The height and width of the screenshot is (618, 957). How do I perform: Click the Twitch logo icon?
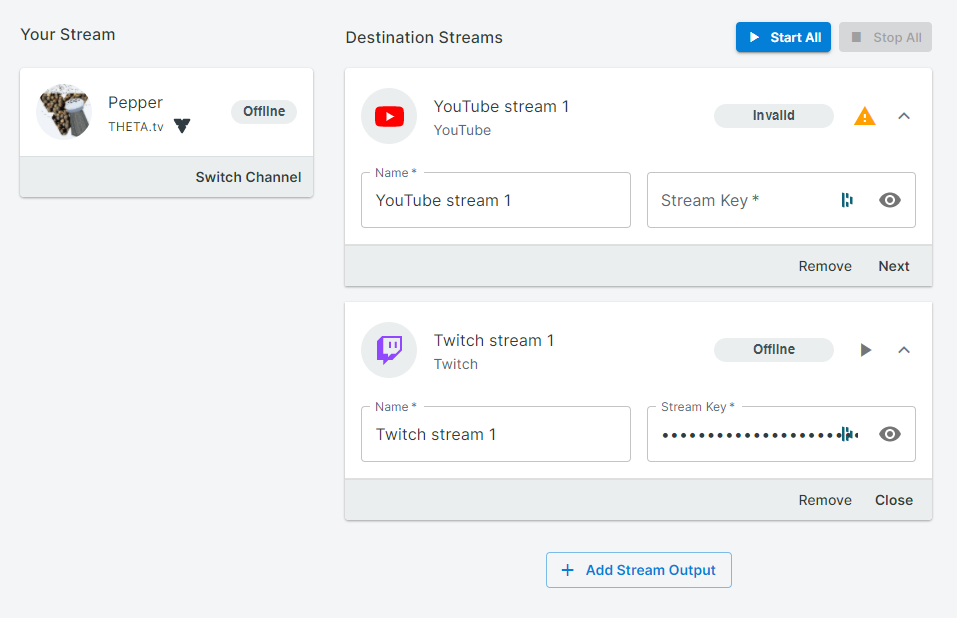(389, 350)
